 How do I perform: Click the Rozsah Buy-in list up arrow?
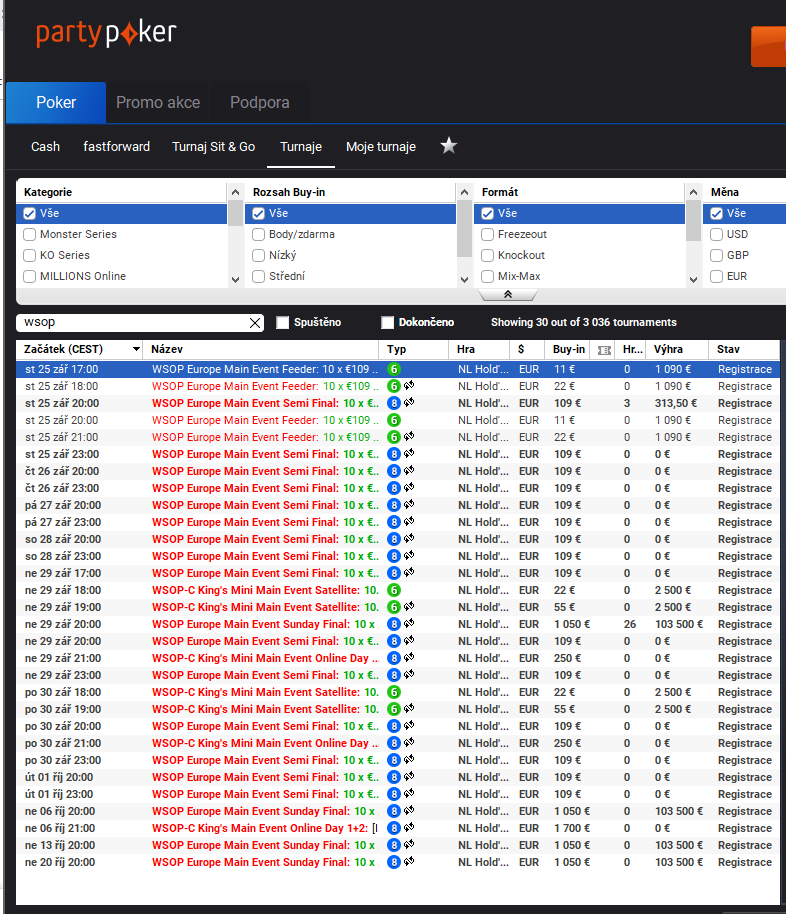click(x=464, y=192)
